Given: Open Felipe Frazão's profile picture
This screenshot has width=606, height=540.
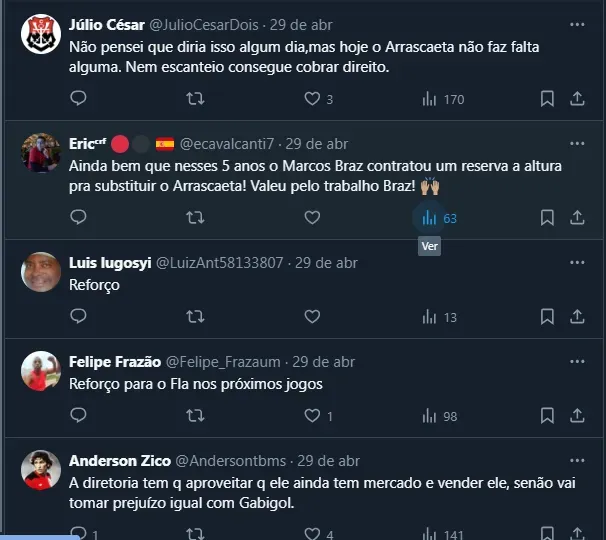Looking at the screenshot, I should point(41,371).
